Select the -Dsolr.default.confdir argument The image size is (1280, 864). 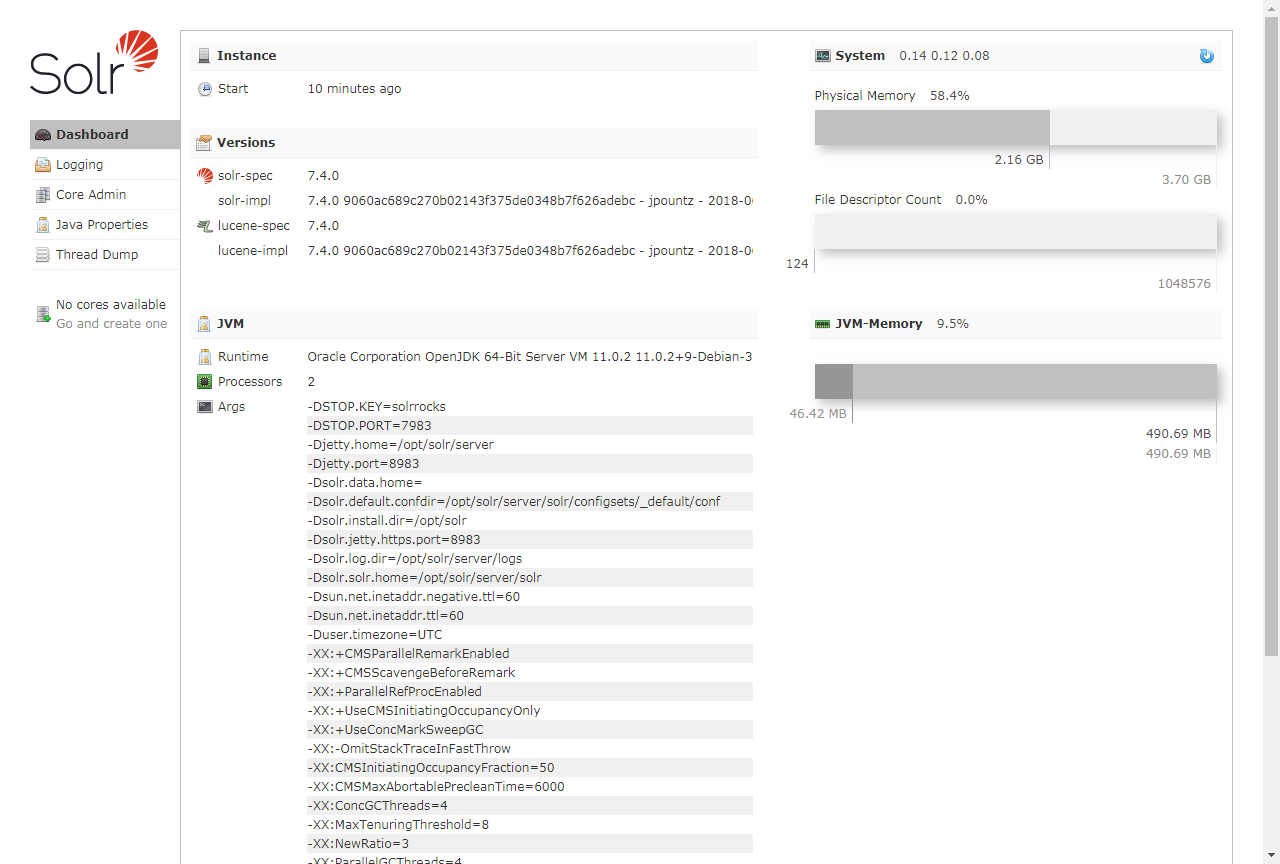tap(514, 502)
